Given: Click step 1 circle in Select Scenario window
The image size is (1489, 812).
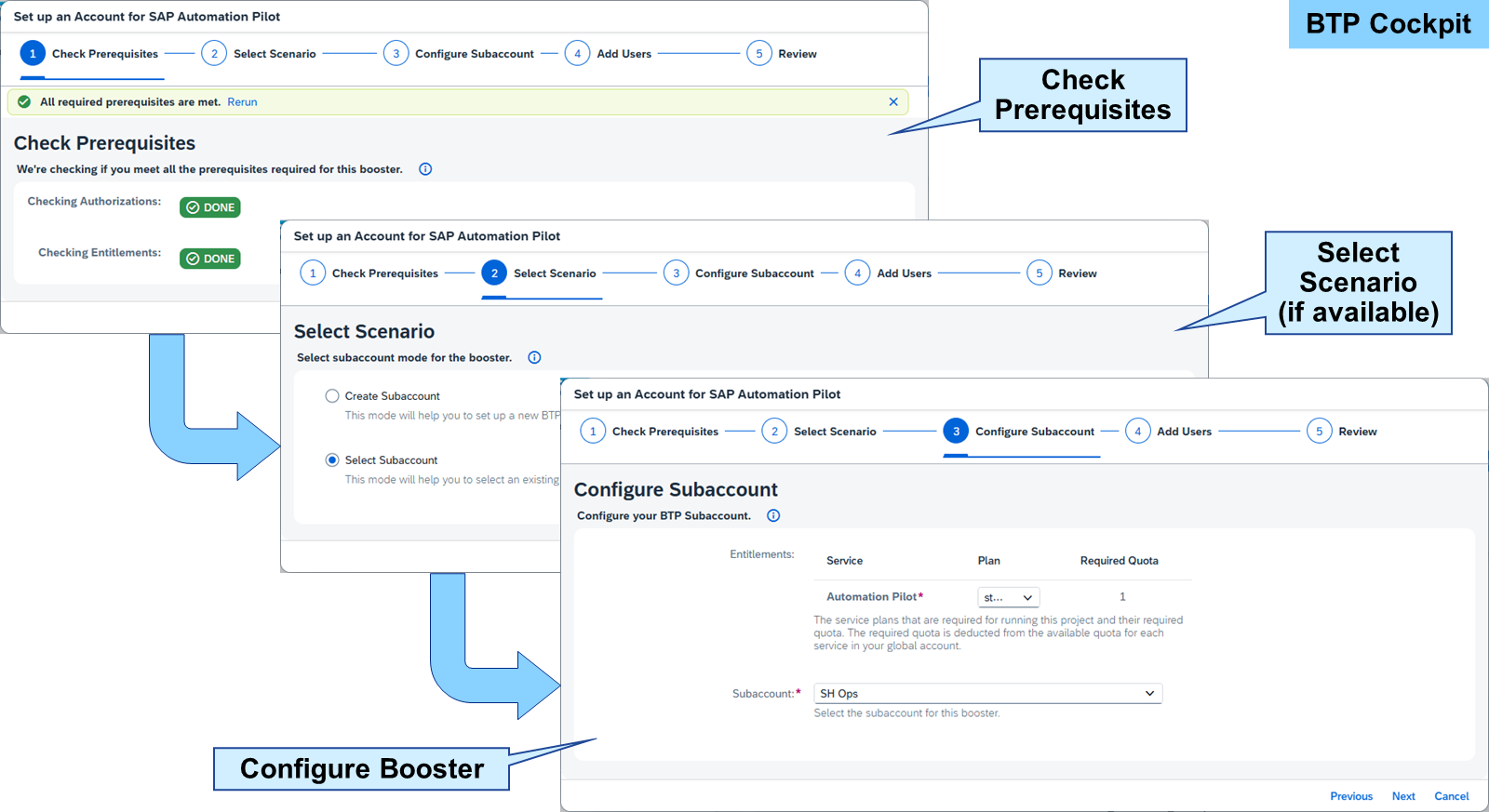Looking at the screenshot, I should pyautogui.click(x=313, y=273).
